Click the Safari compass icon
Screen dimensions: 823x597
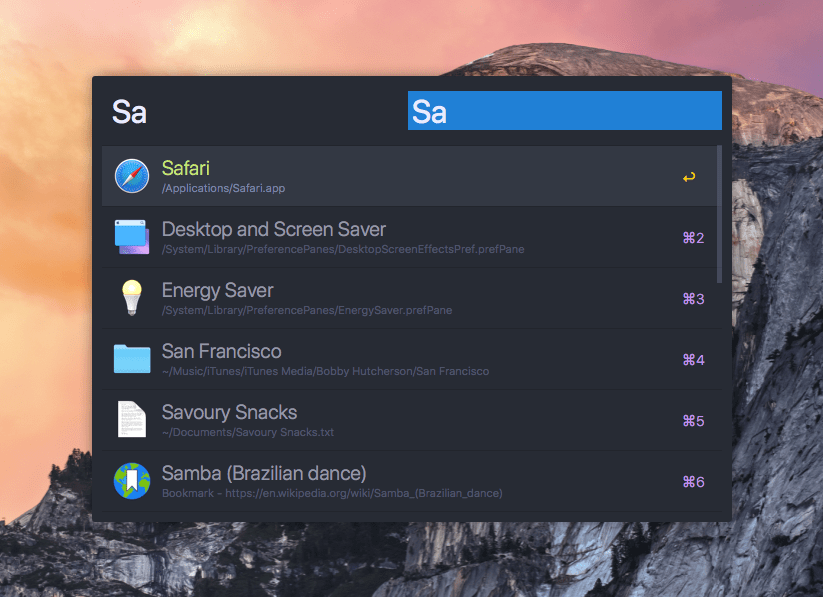click(x=131, y=176)
